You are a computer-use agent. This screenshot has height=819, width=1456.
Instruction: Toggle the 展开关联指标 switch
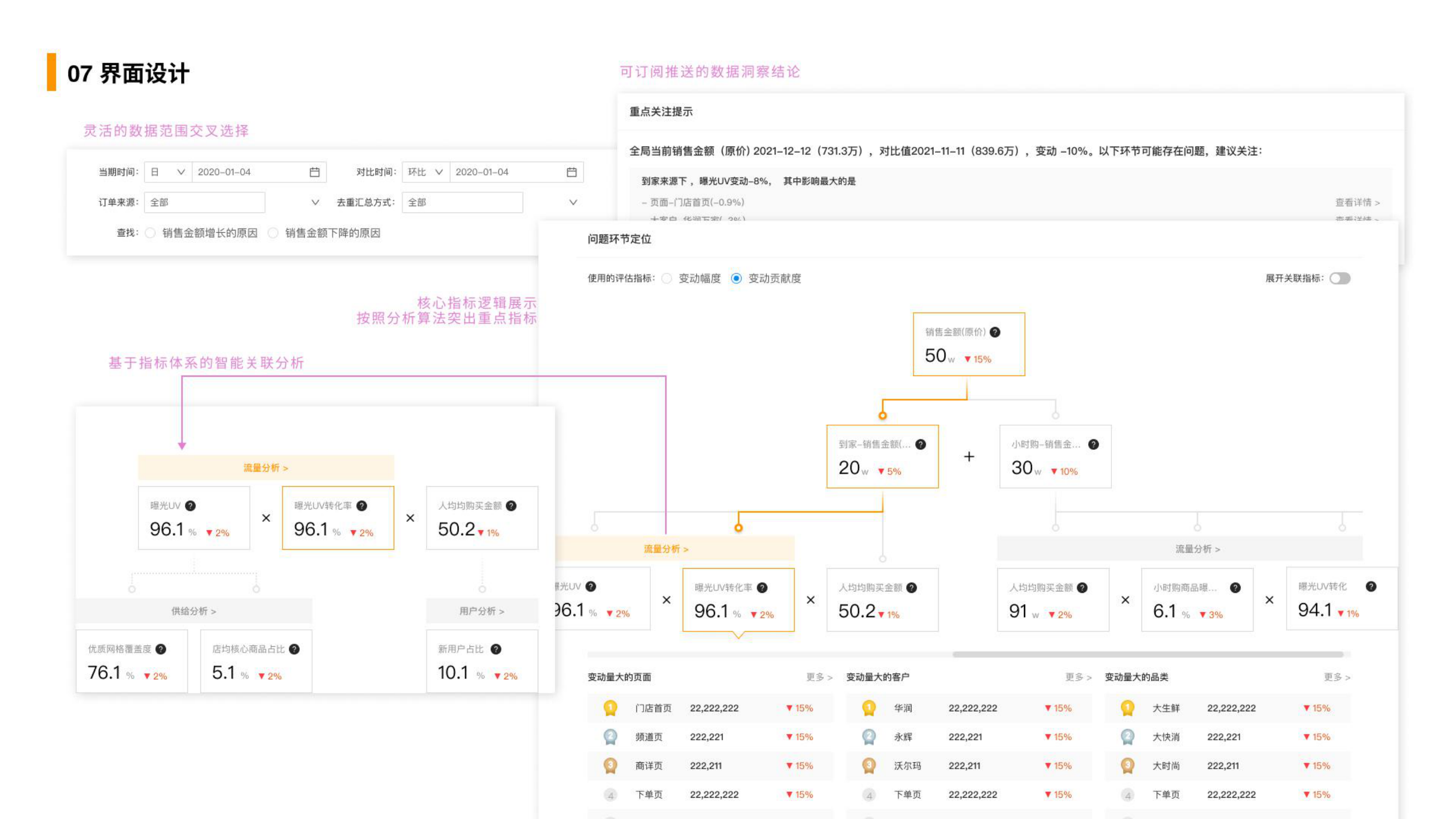(x=1340, y=278)
